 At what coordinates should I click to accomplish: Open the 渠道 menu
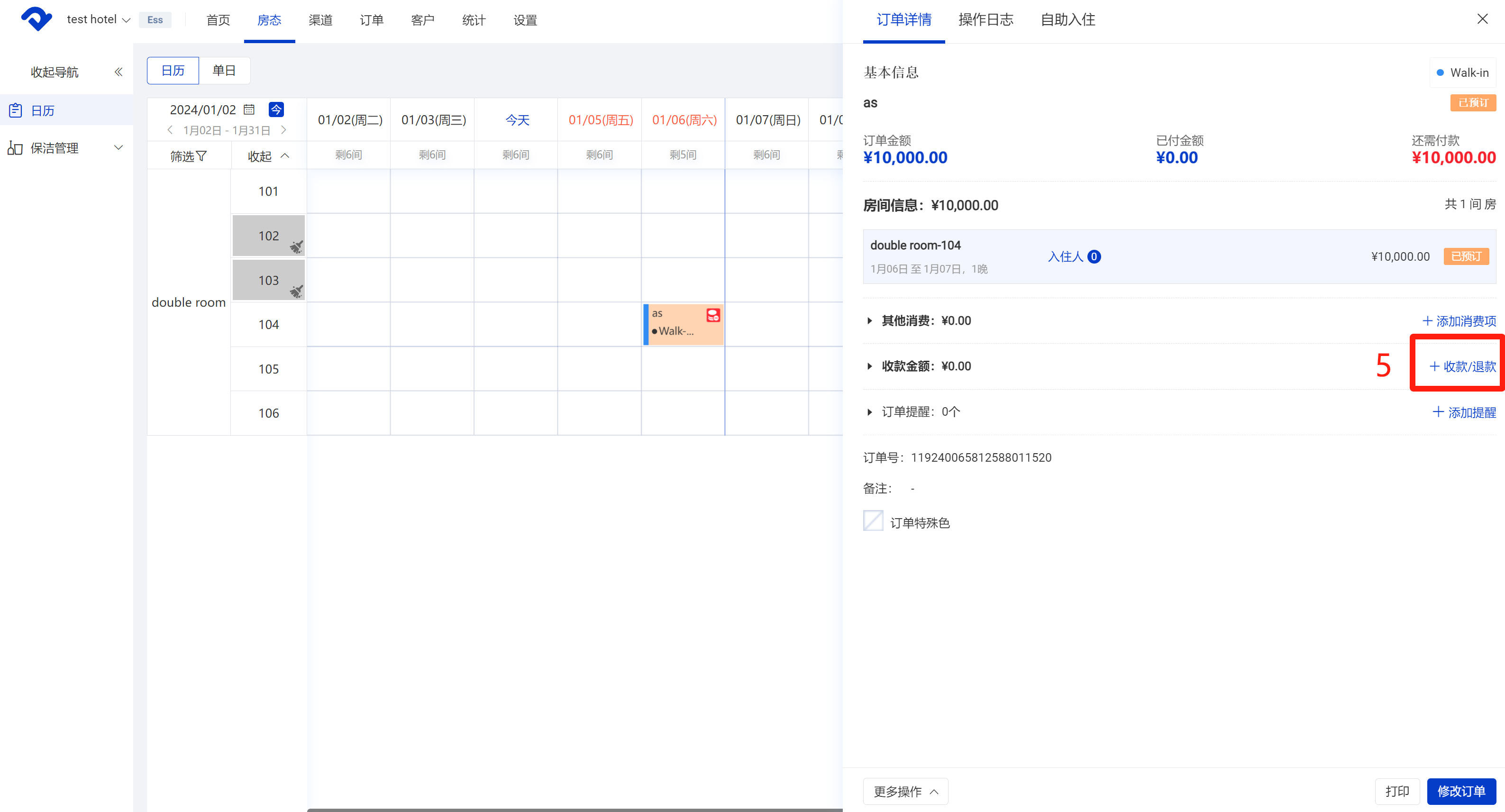click(320, 20)
